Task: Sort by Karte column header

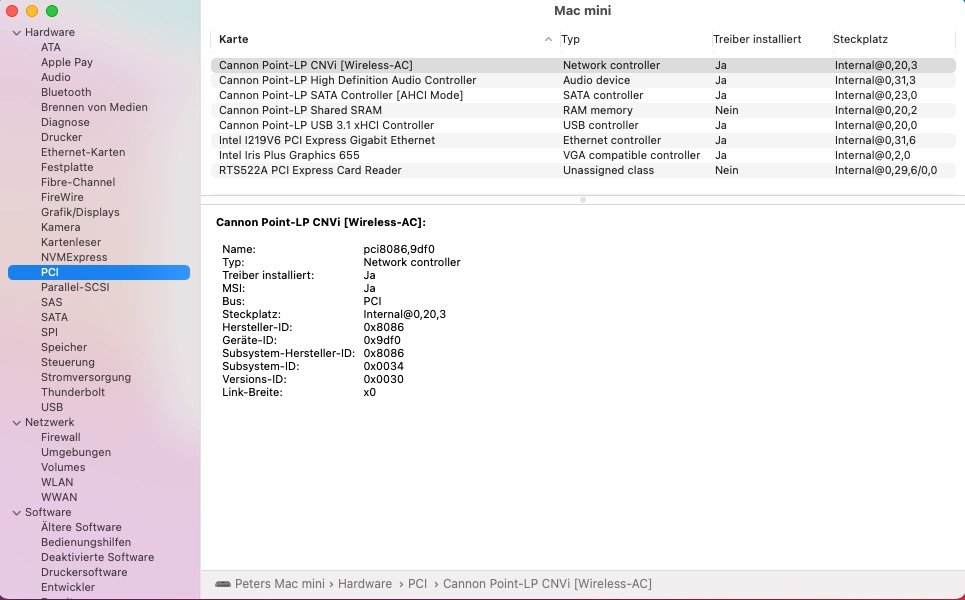Action: [234, 39]
